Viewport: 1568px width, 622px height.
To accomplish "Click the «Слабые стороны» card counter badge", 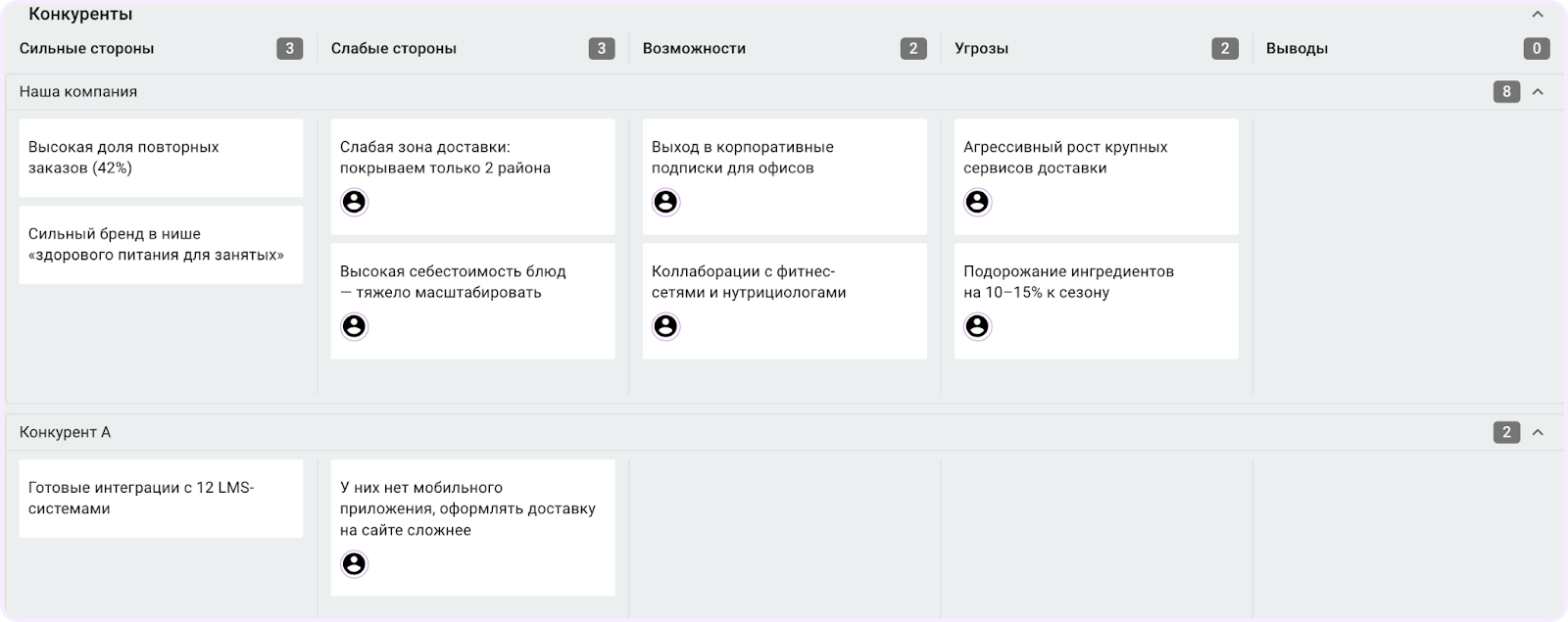I will tap(601, 48).
